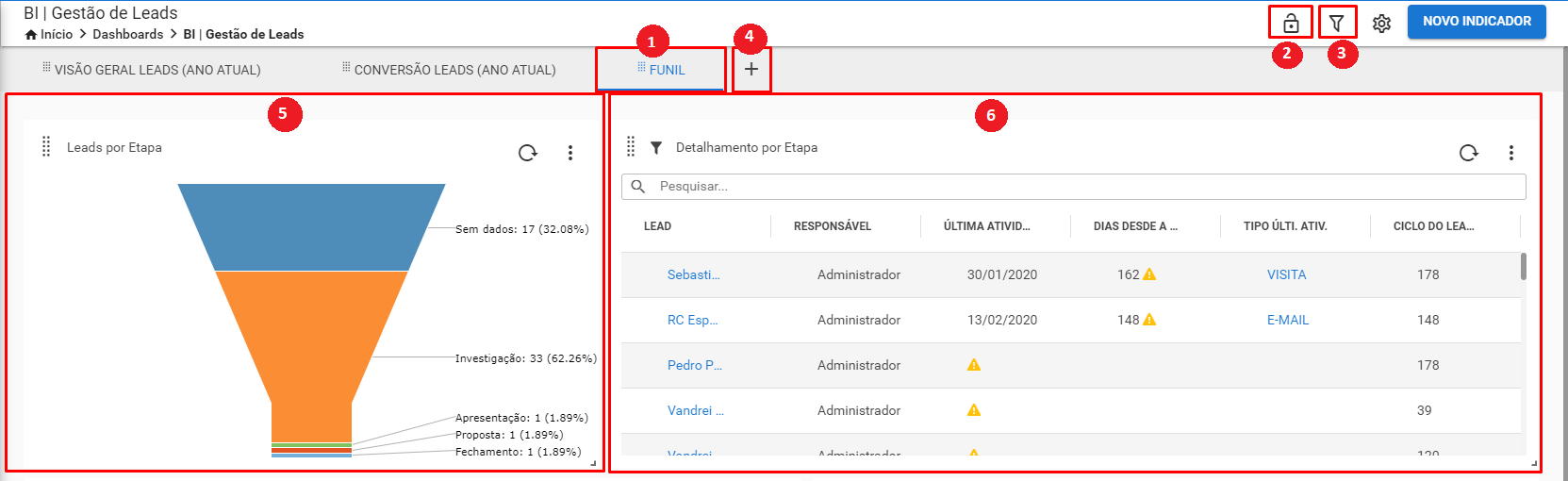Screen dimensions: 1568x481
Task: Sort by LEAD column header
Action: pyautogui.click(x=658, y=226)
